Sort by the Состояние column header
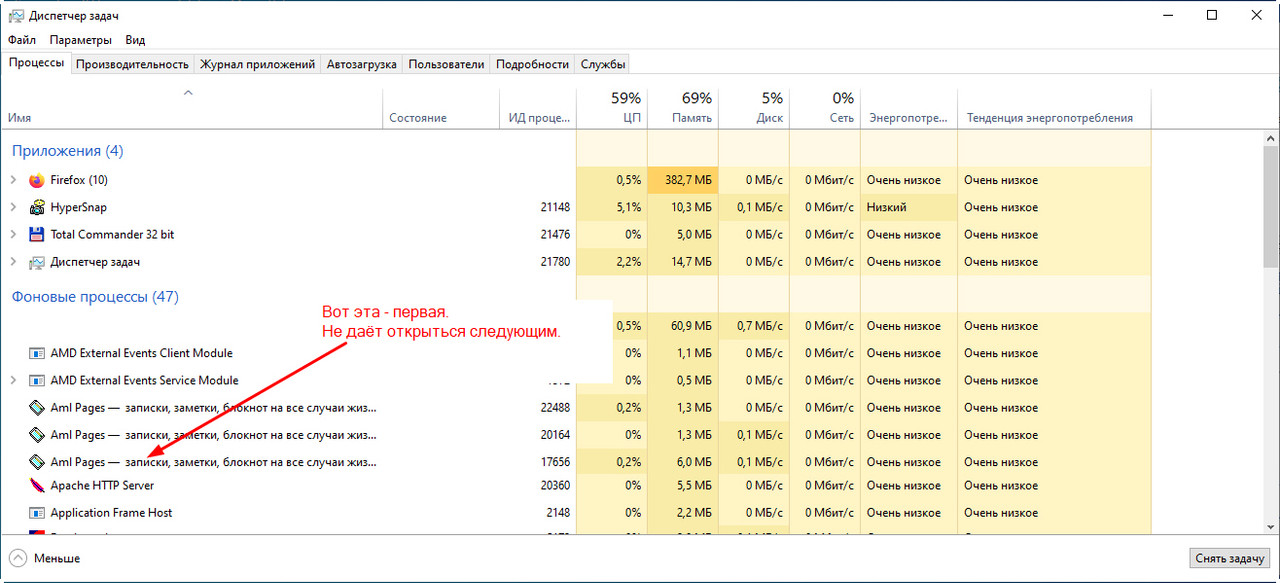The width and height of the screenshot is (1280, 583). click(x=441, y=108)
